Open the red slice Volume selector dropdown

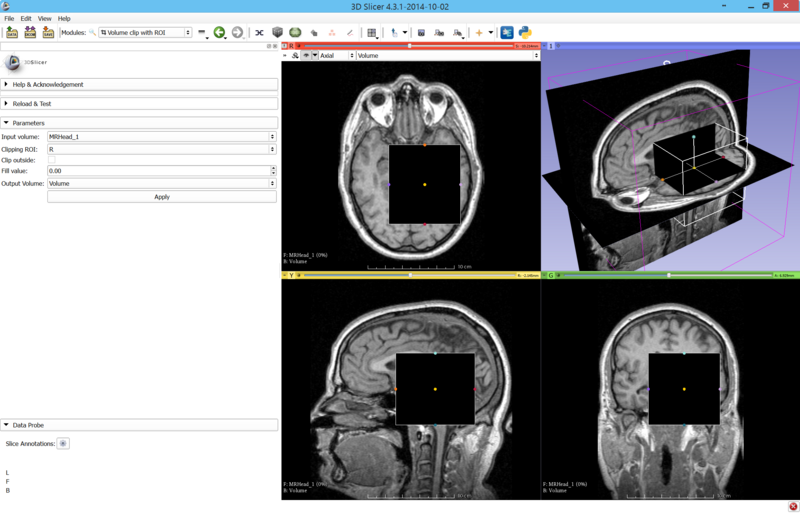448,56
